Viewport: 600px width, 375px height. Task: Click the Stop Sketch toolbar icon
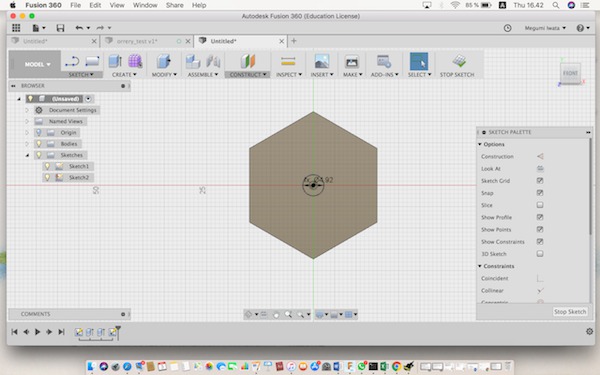[x=459, y=61]
